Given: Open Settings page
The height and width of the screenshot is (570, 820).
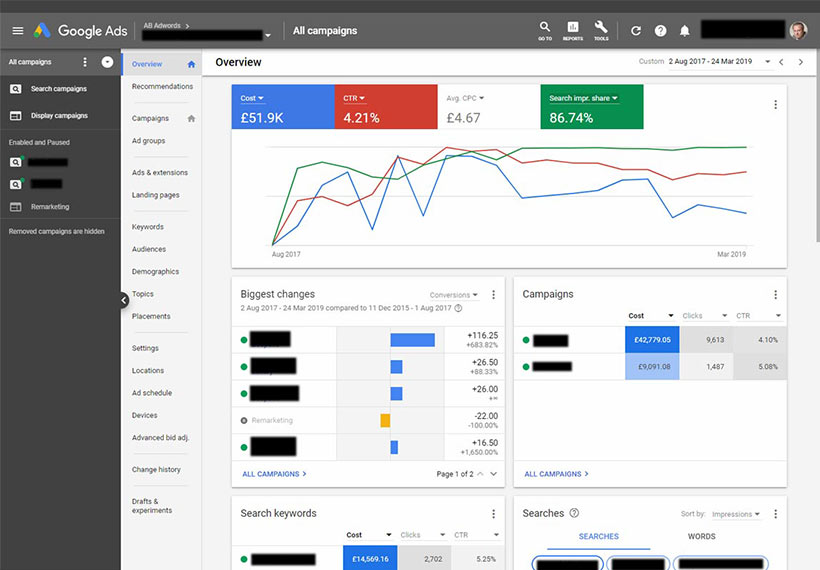Looking at the screenshot, I should [145, 348].
